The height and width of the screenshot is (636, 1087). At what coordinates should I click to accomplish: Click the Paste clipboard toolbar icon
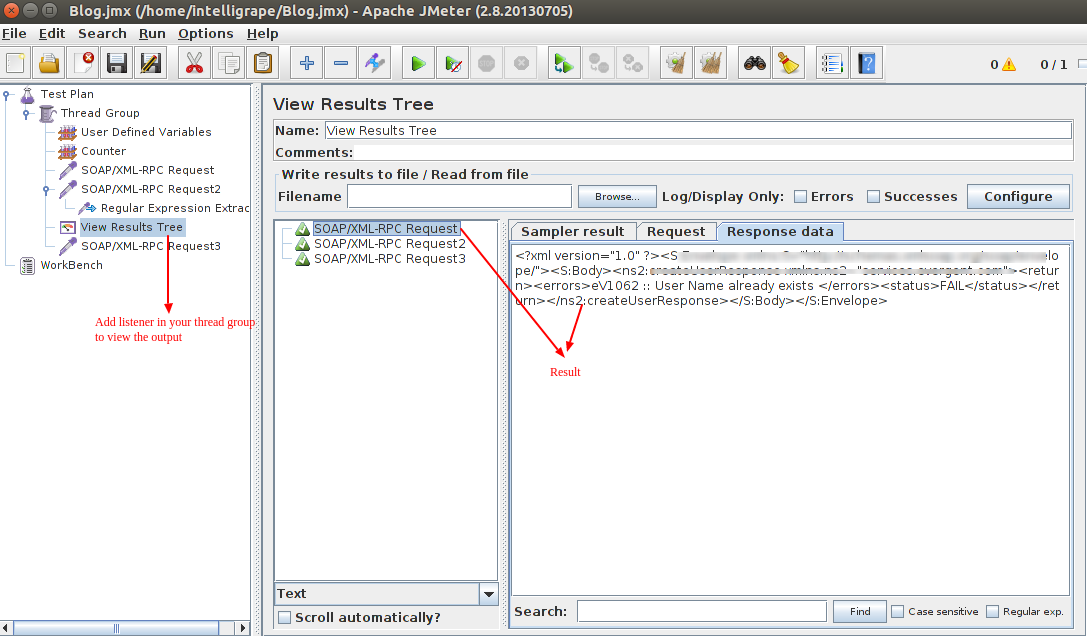(262, 64)
